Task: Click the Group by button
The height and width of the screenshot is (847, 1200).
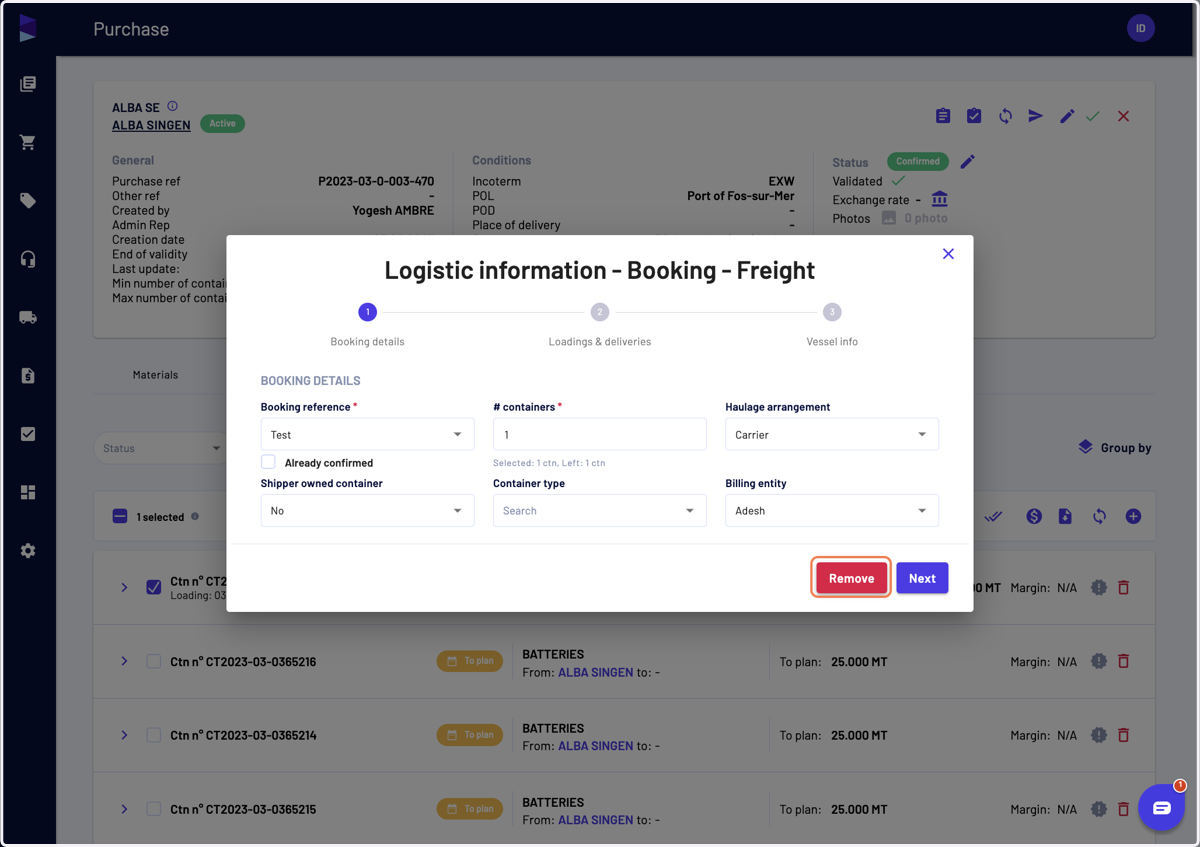Action: coord(1114,447)
